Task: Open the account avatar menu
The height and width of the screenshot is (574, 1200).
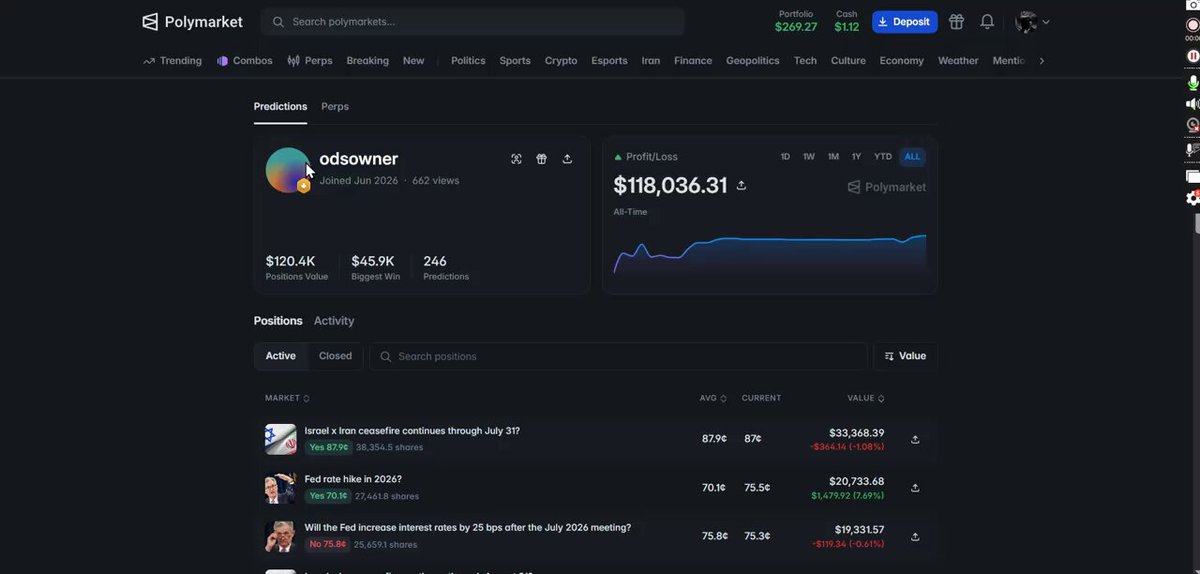Action: (x=1032, y=22)
